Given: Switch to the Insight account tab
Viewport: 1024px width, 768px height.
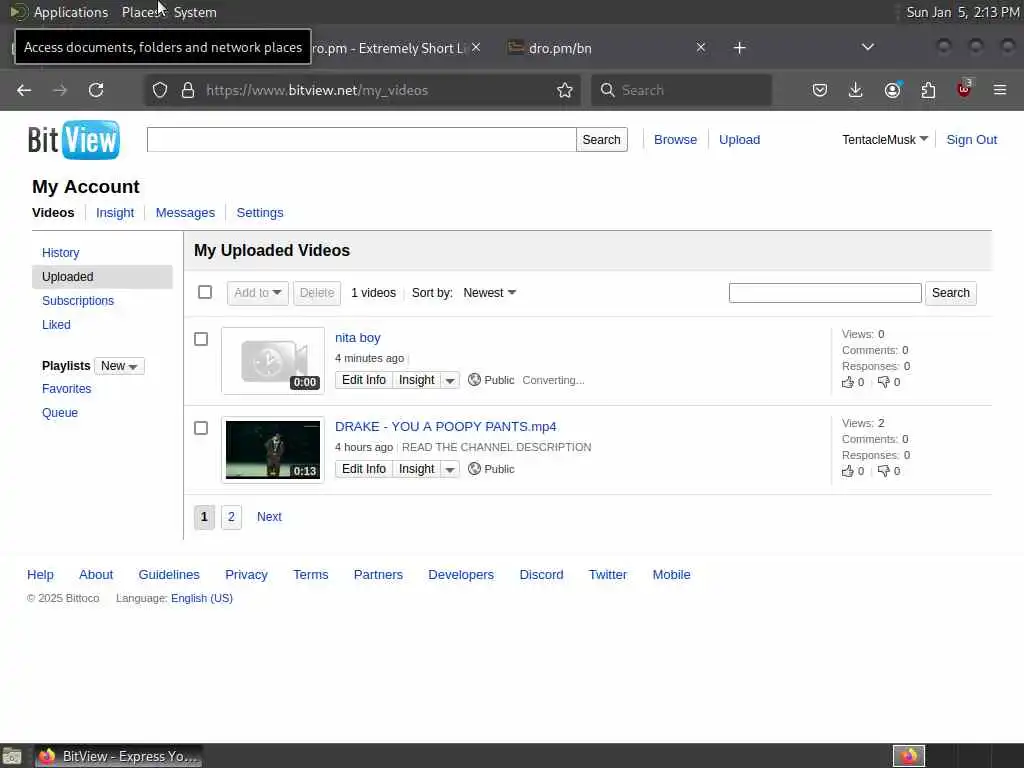Looking at the screenshot, I should (x=115, y=212).
